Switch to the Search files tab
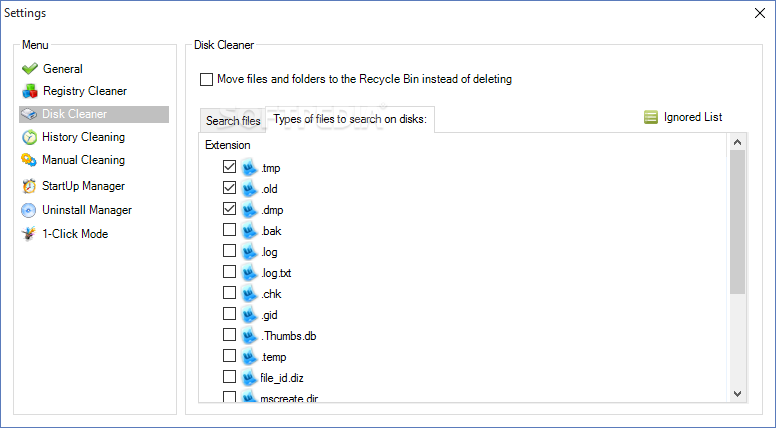 pos(233,121)
